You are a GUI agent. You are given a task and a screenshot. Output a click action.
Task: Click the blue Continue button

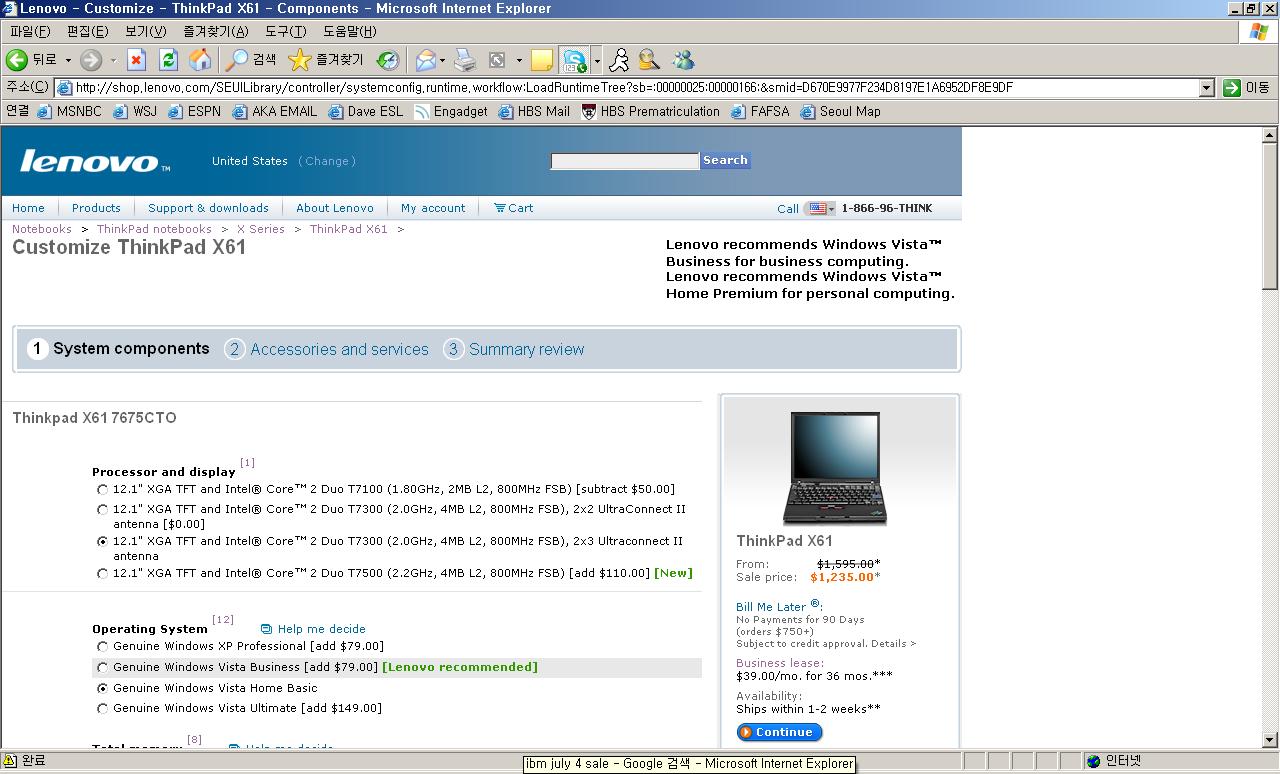780,732
